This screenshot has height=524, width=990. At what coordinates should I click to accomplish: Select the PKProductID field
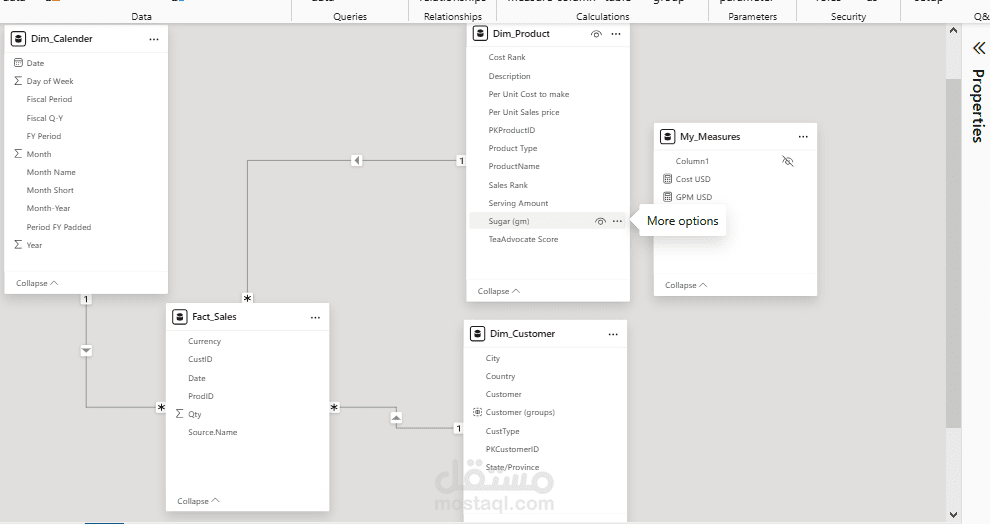(511, 130)
